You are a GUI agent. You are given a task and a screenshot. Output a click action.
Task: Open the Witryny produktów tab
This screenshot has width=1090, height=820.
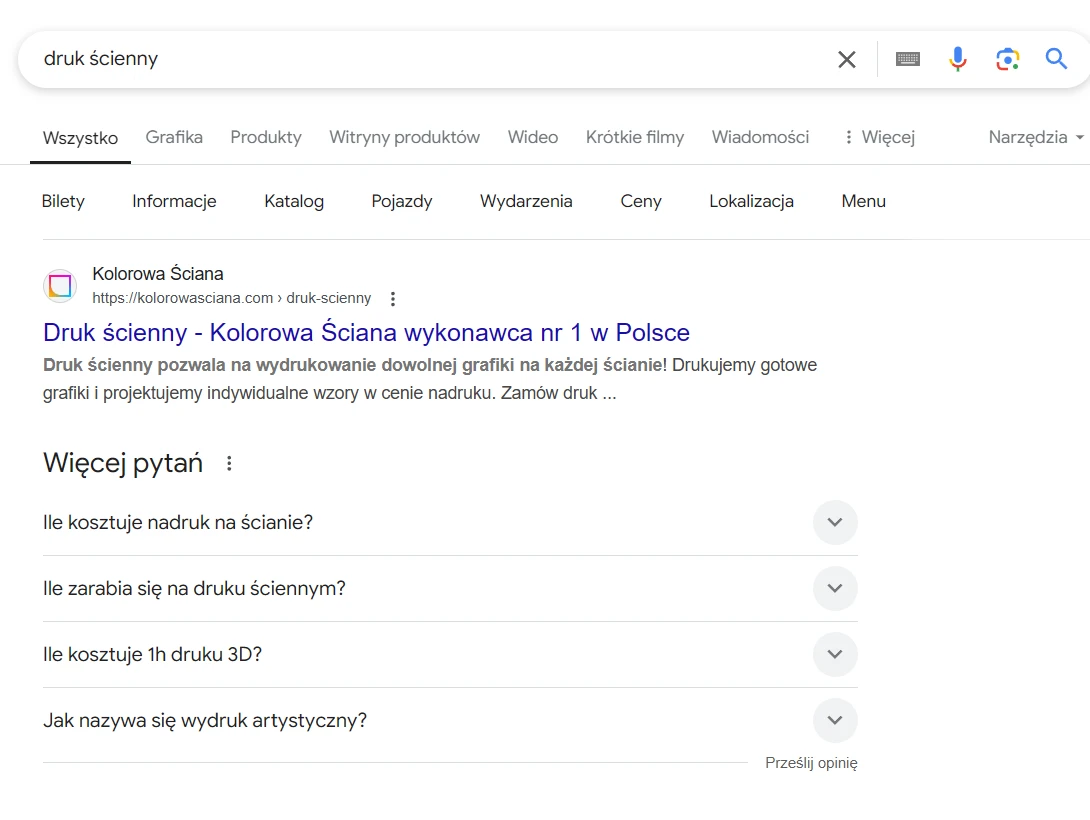pos(405,137)
